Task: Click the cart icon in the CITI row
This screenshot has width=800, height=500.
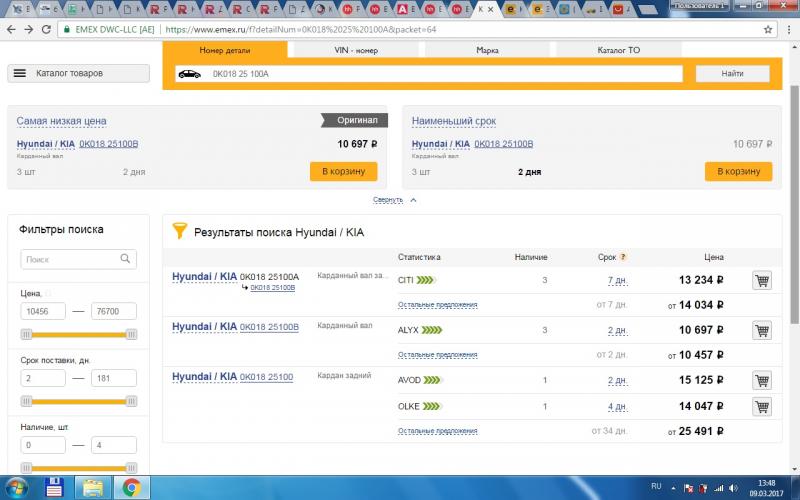Action: click(x=762, y=280)
